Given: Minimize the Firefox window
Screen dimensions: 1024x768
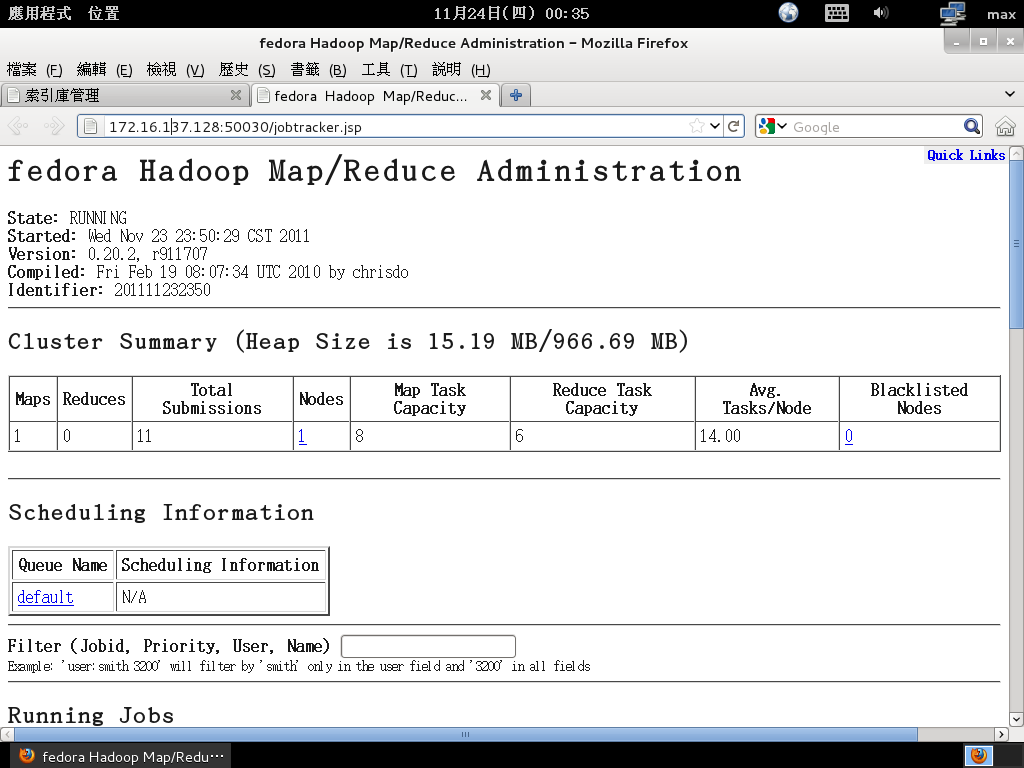Looking at the screenshot, I should 957,42.
